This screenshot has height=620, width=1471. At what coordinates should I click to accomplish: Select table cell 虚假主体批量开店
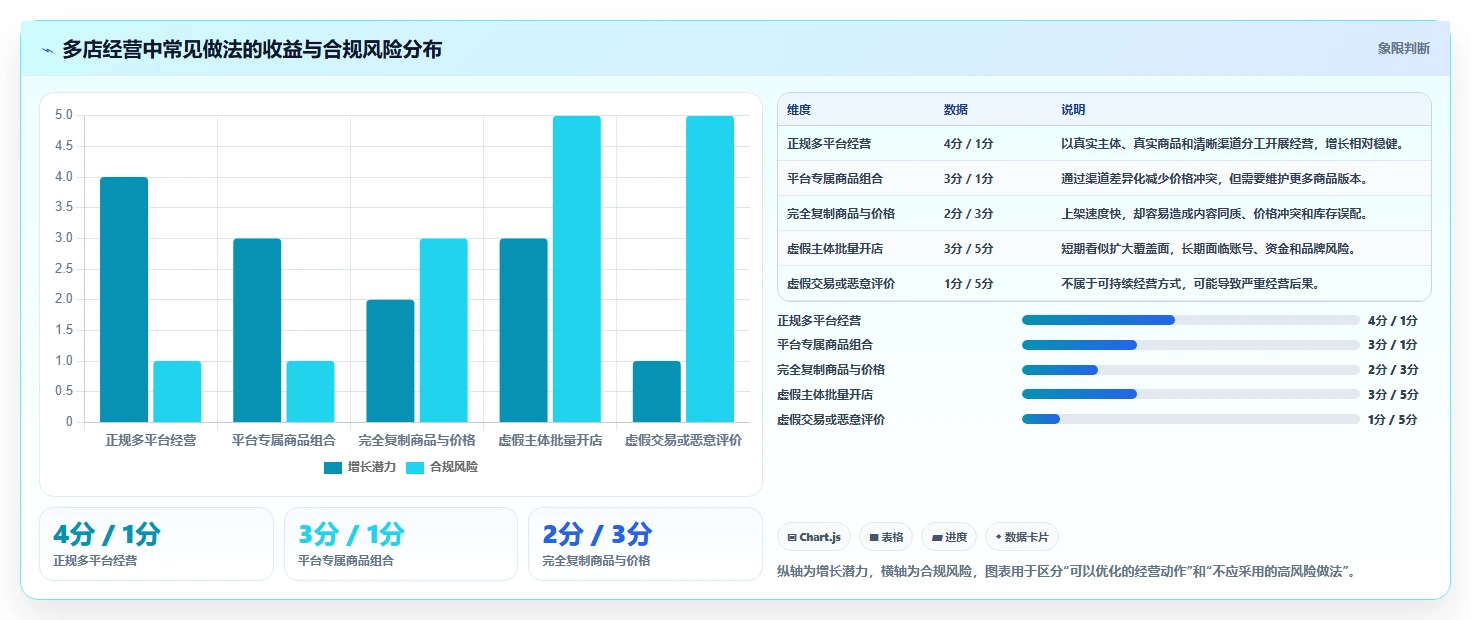point(835,249)
